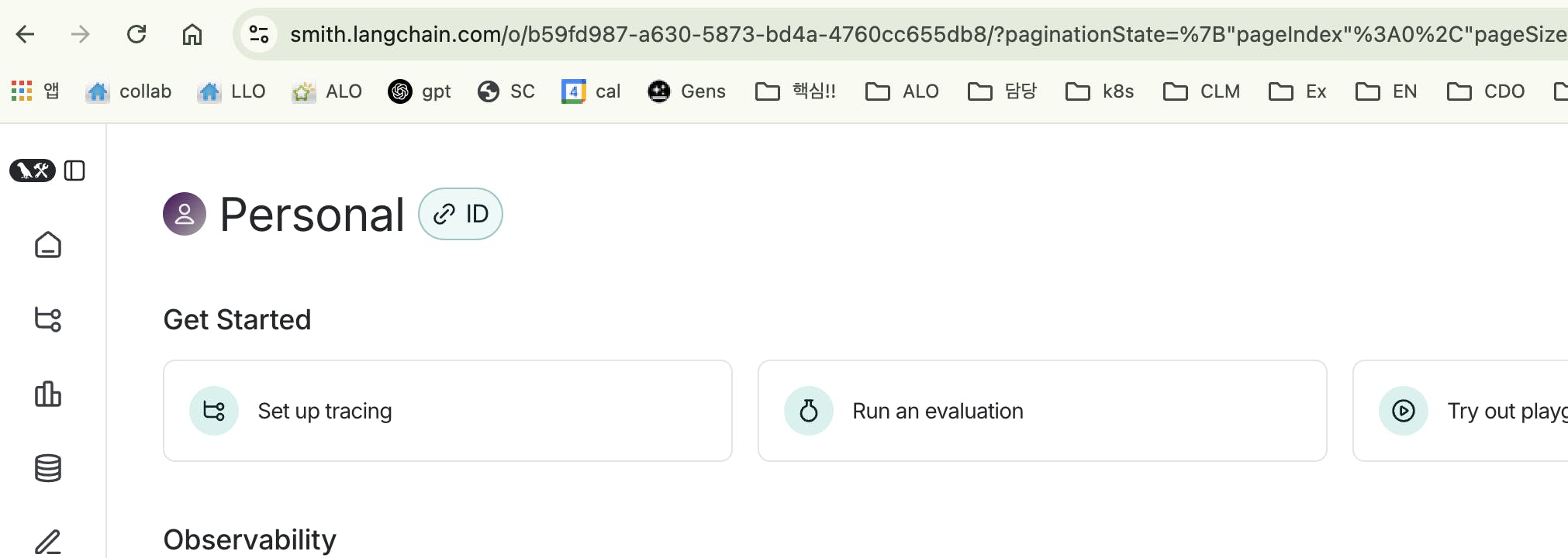Go back to previous page
Screen dimensions: 1568x558
(26, 34)
